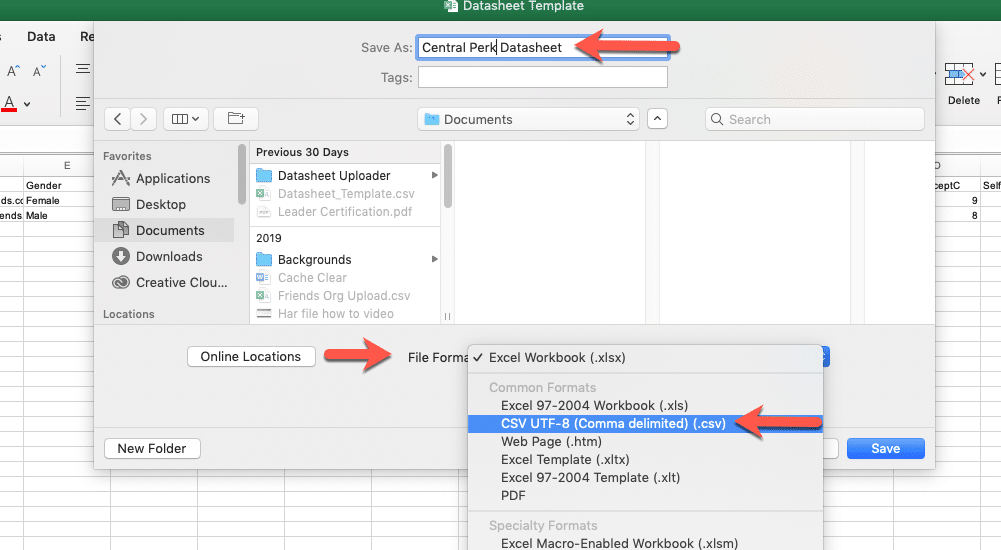Click the Save As filename field
Viewport: 1001px width, 550px height.
pos(543,48)
